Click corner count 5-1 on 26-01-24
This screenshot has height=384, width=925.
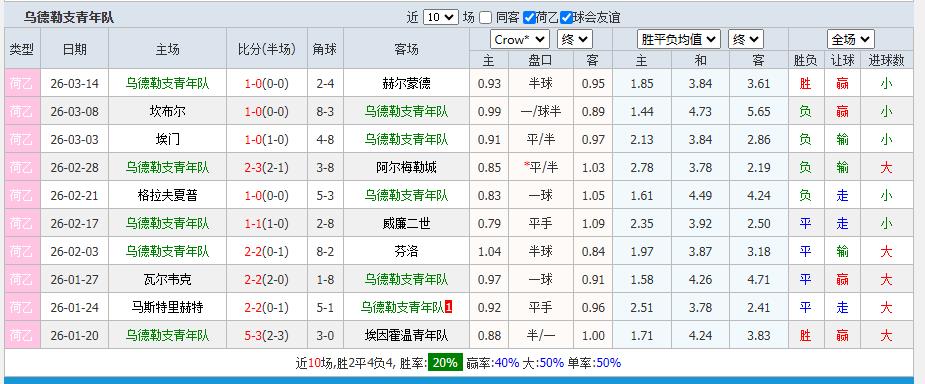click(325, 307)
